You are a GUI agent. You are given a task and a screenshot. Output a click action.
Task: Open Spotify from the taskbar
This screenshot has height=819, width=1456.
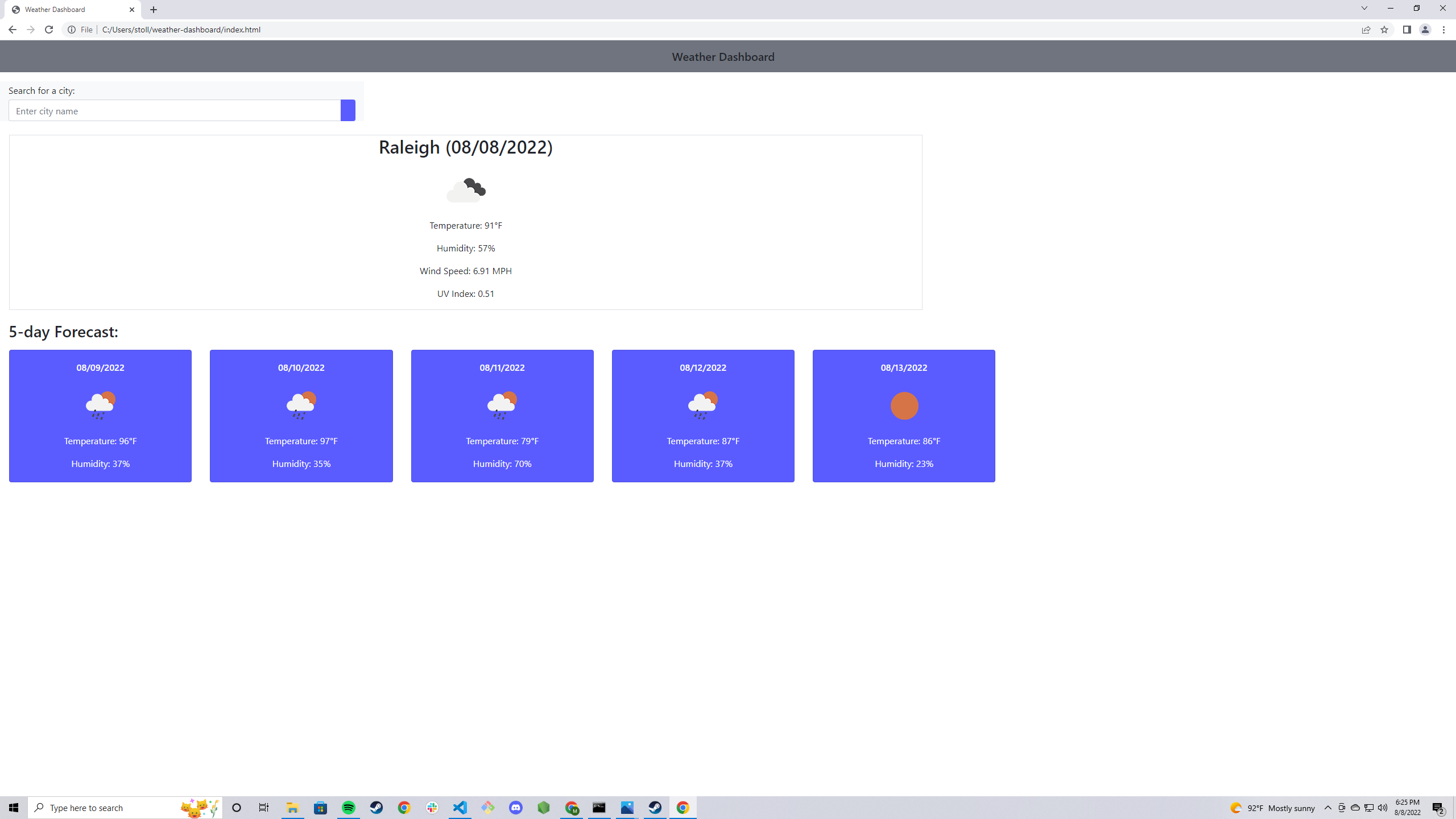pyautogui.click(x=348, y=807)
